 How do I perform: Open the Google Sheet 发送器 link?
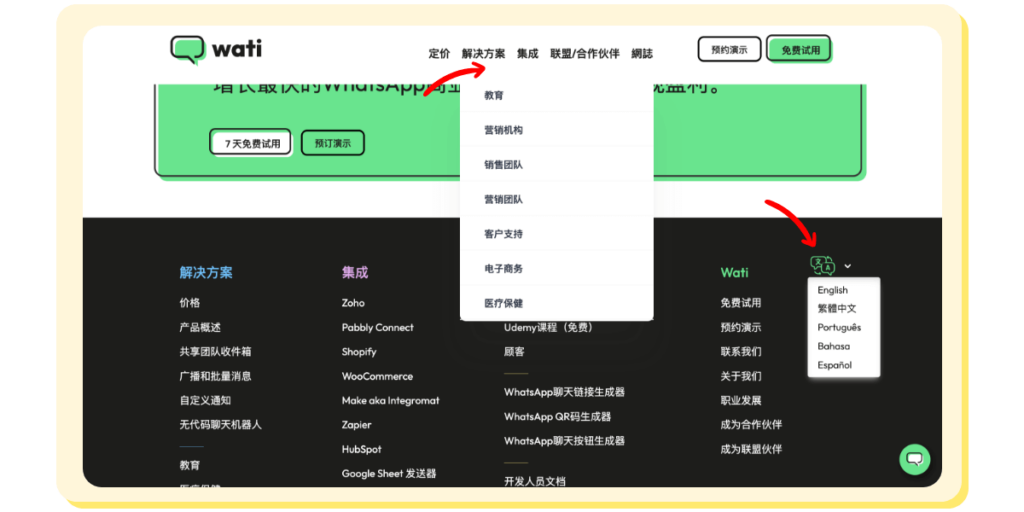pos(389,473)
